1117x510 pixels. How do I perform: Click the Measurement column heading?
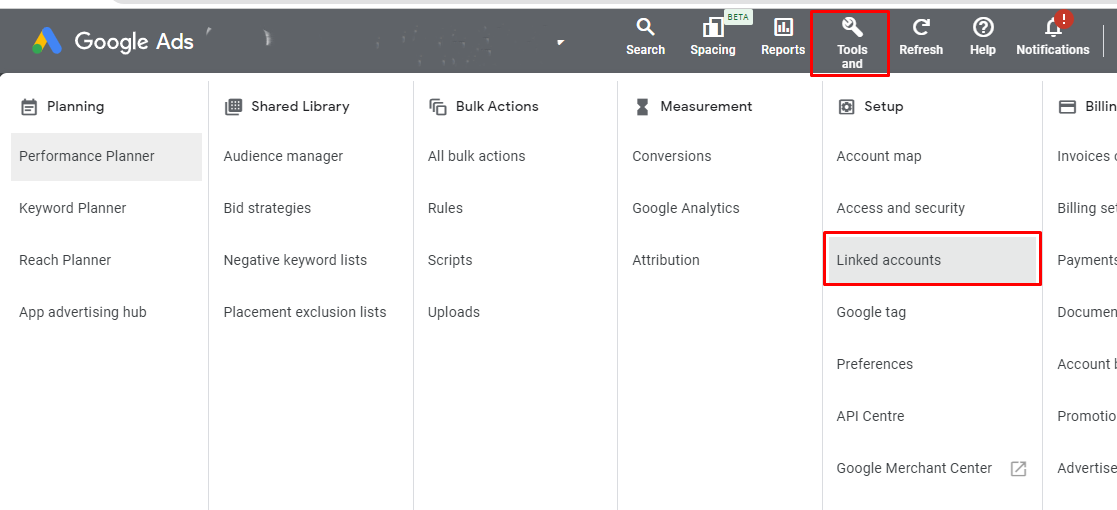click(706, 106)
